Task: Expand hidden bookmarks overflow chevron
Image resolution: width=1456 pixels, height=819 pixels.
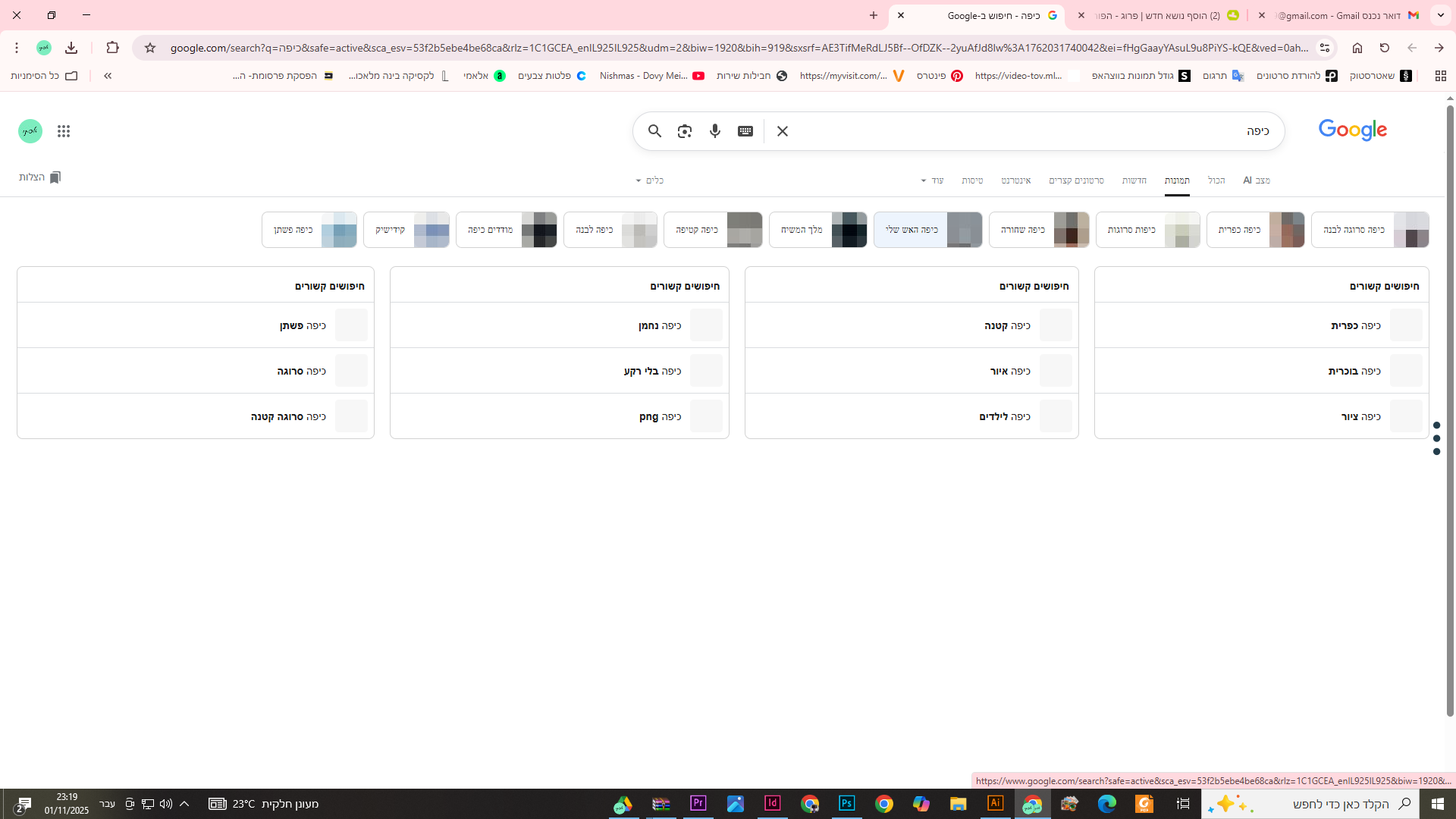Action: pyautogui.click(x=108, y=76)
